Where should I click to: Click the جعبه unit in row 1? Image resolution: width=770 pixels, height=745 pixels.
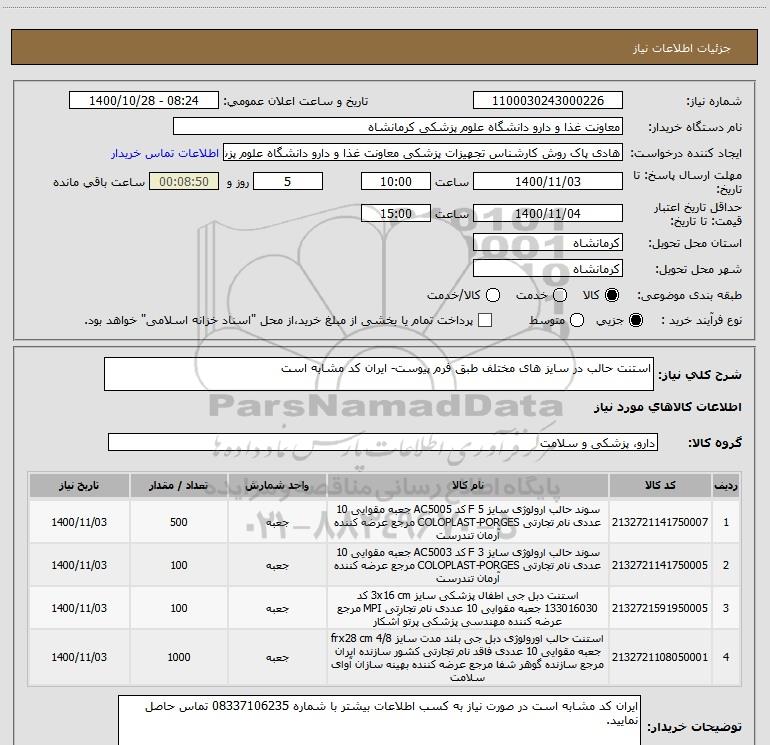click(277, 523)
